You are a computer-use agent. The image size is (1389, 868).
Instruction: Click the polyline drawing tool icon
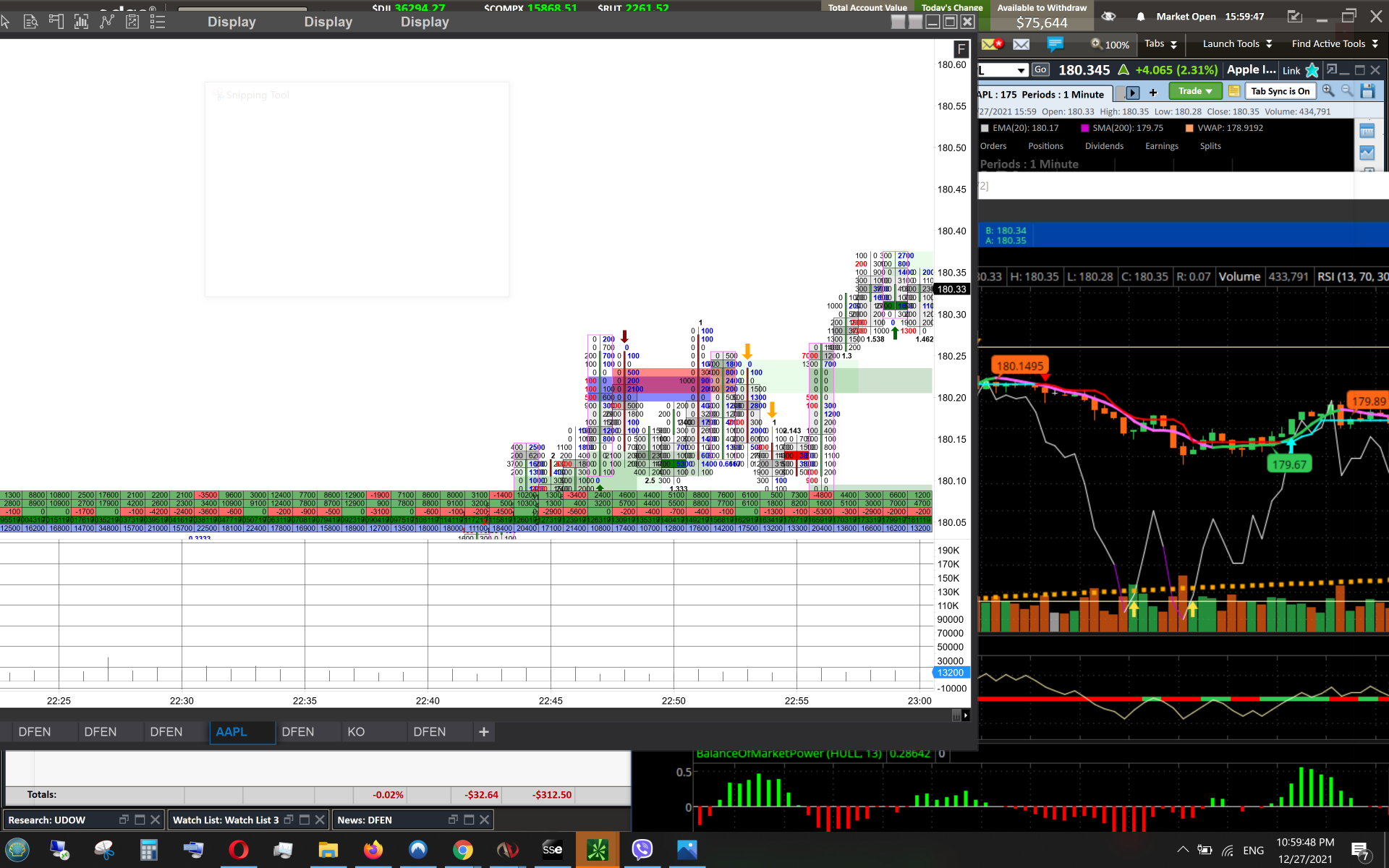tap(107, 22)
